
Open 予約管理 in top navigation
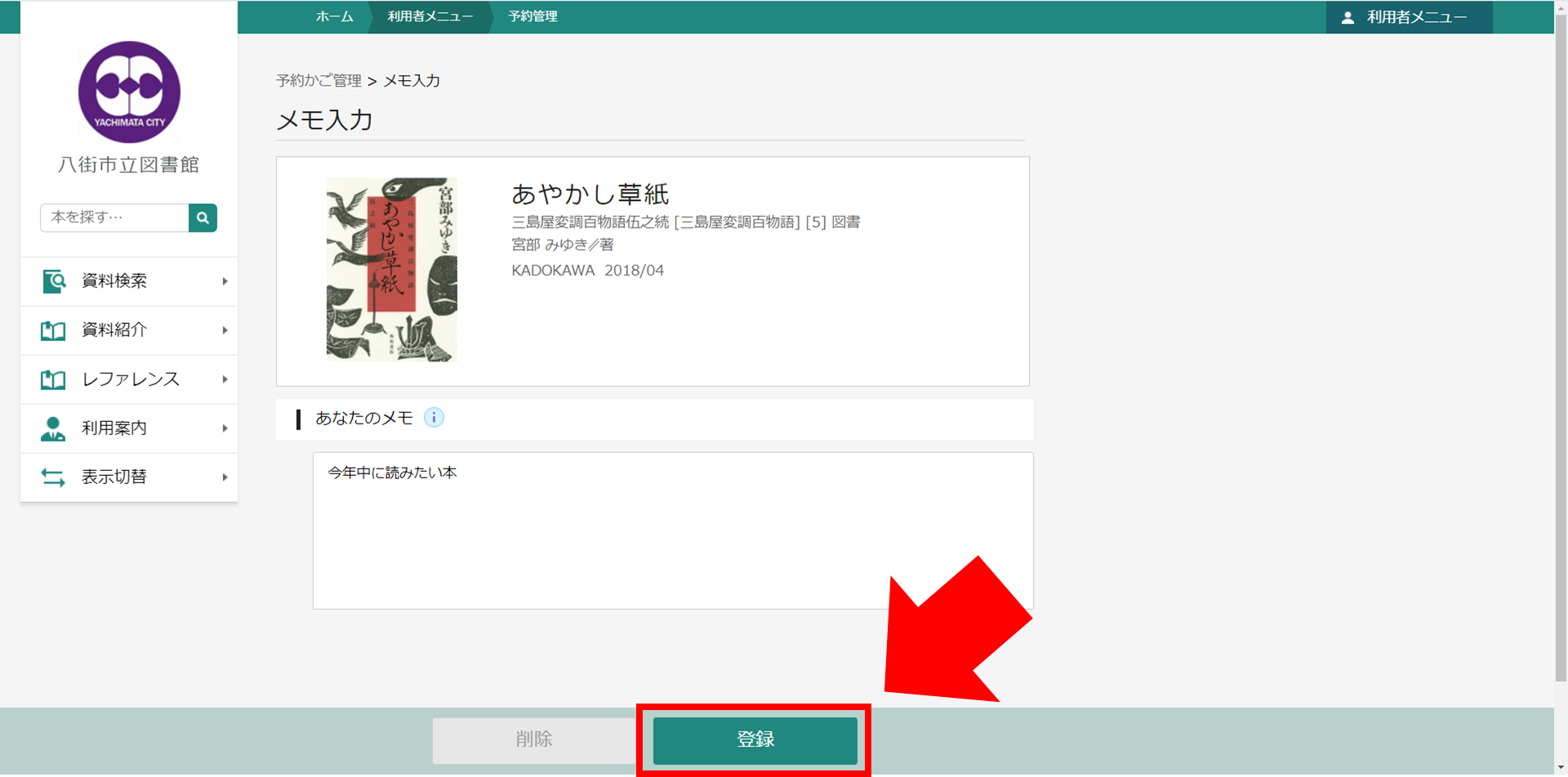coord(532,16)
